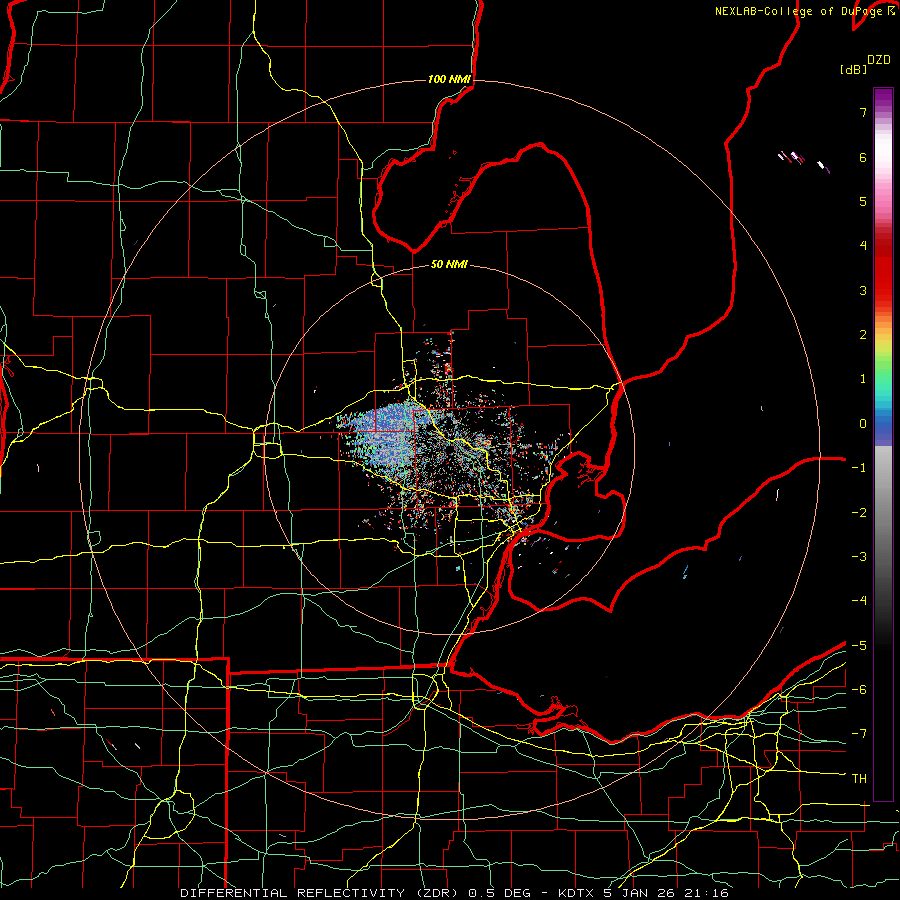
Task: Click the TH threshold label on colorbar
Action: (x=859, y=779)
